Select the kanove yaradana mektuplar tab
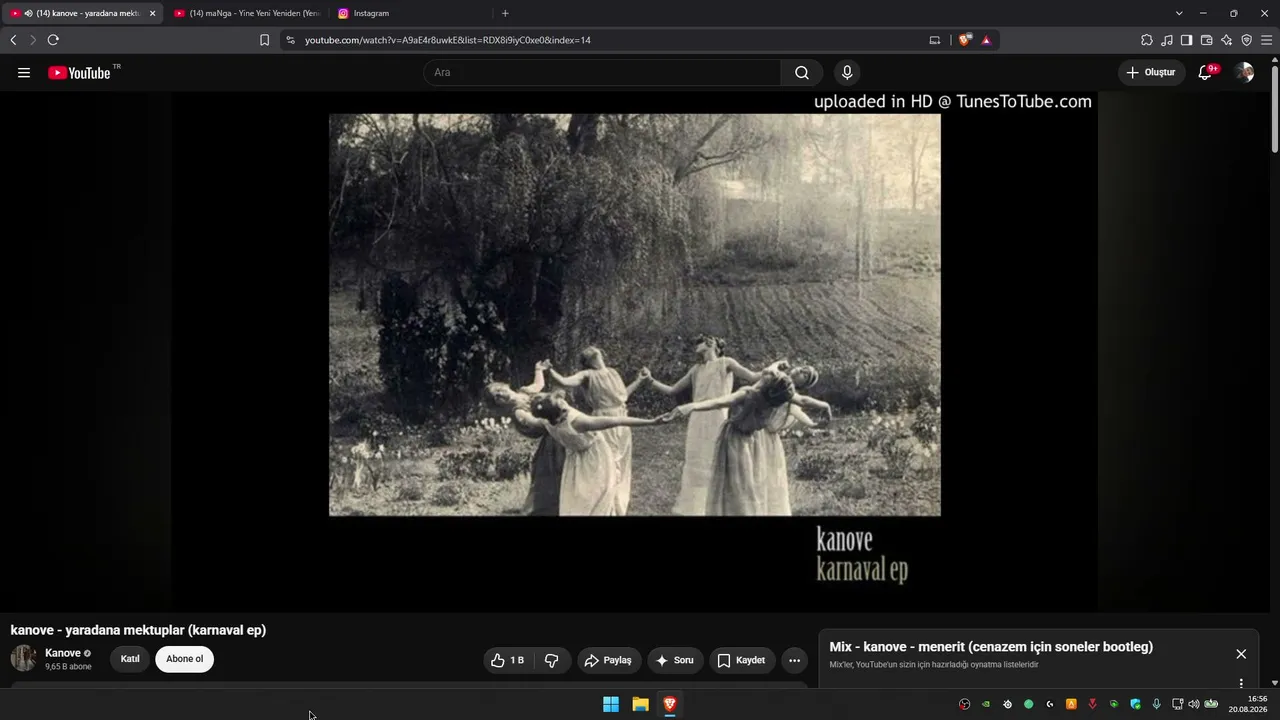Screen dimensions: 1280x720 tap(82, 13)
